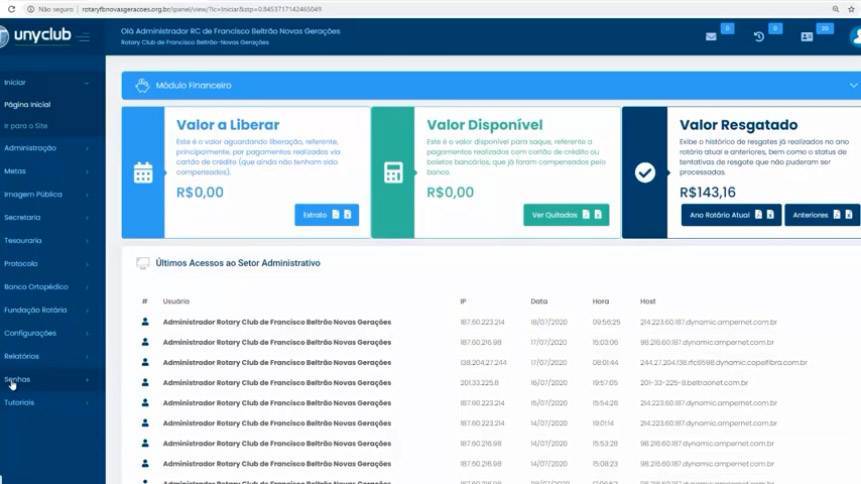The width and height of the screenshot is (861, 484).
Task: Click the checkmark icon on Valor Resgatado
Action: tap(645, 173)
